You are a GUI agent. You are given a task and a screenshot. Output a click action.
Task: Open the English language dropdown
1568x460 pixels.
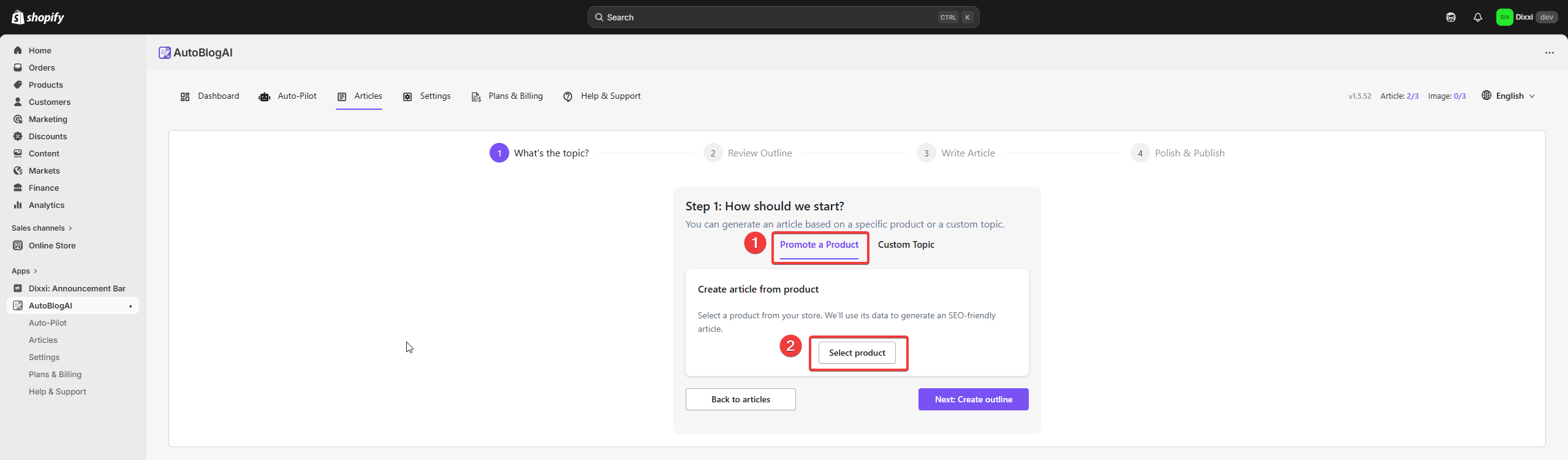[x=1509, y=96]
